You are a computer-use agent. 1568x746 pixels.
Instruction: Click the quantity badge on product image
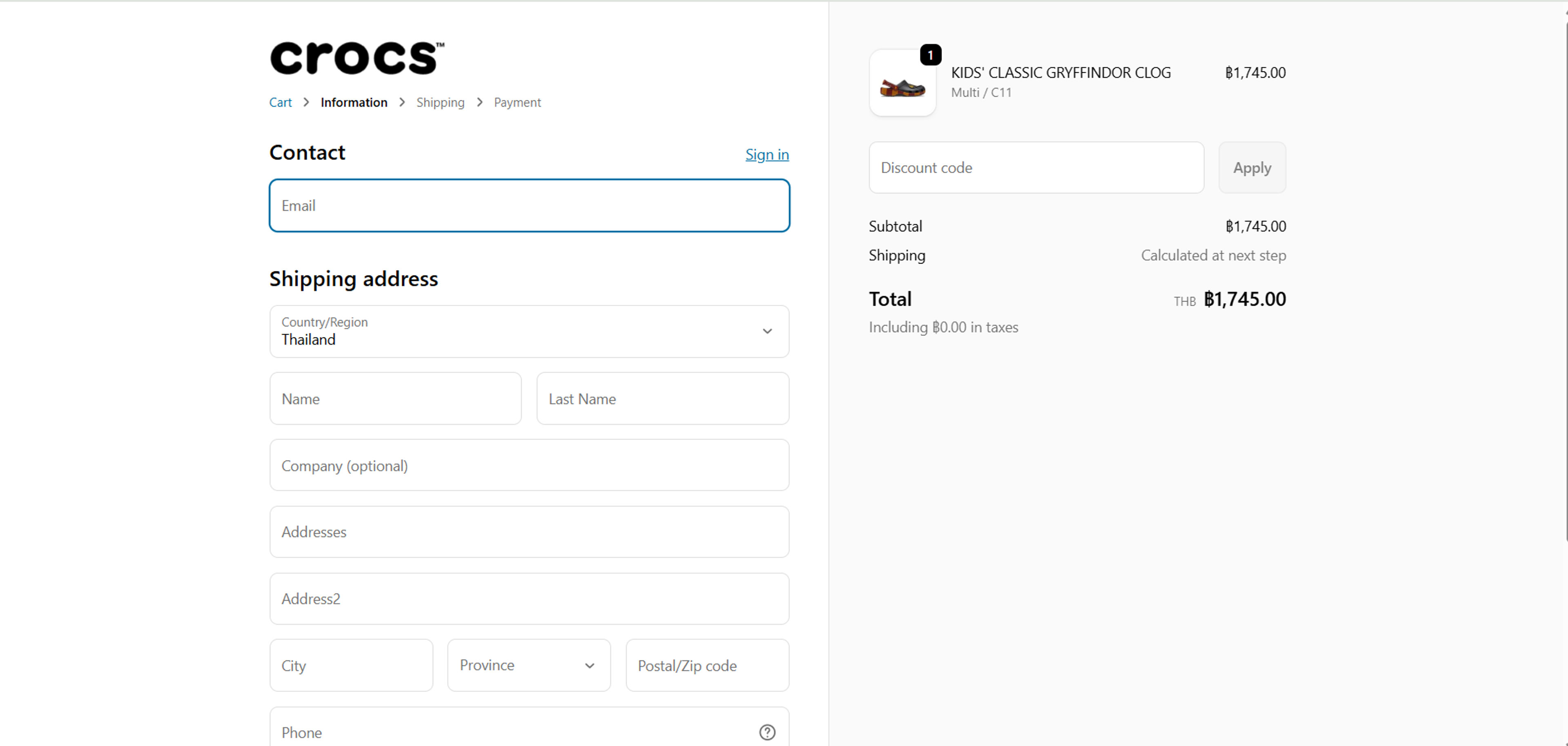click(930, 56)
